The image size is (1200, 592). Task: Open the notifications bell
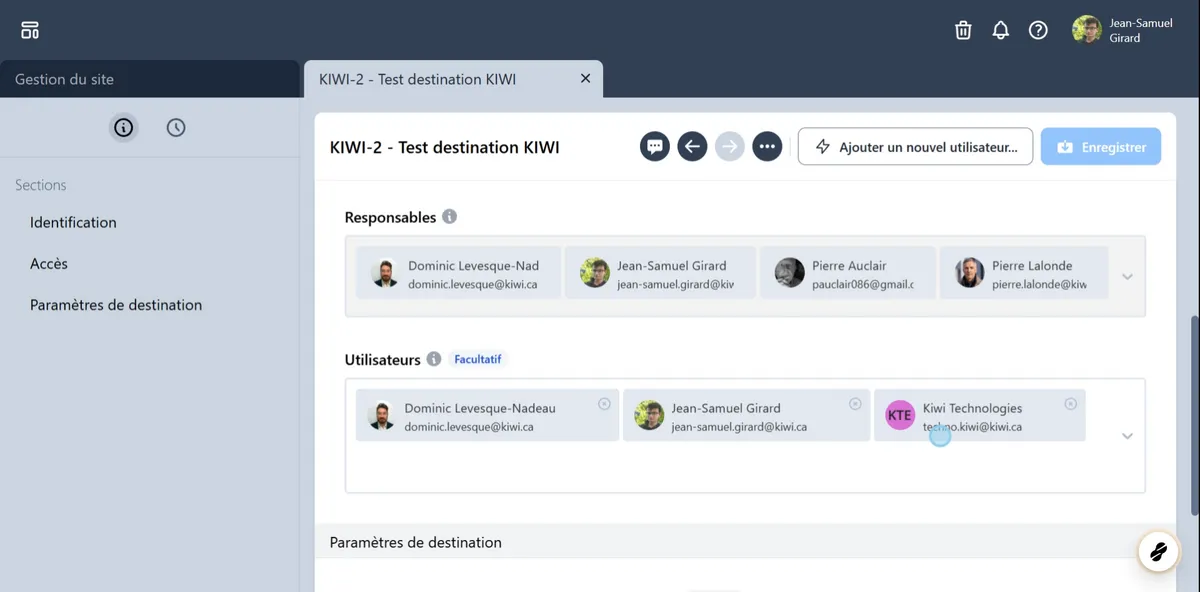click(x=1001, y=30)
